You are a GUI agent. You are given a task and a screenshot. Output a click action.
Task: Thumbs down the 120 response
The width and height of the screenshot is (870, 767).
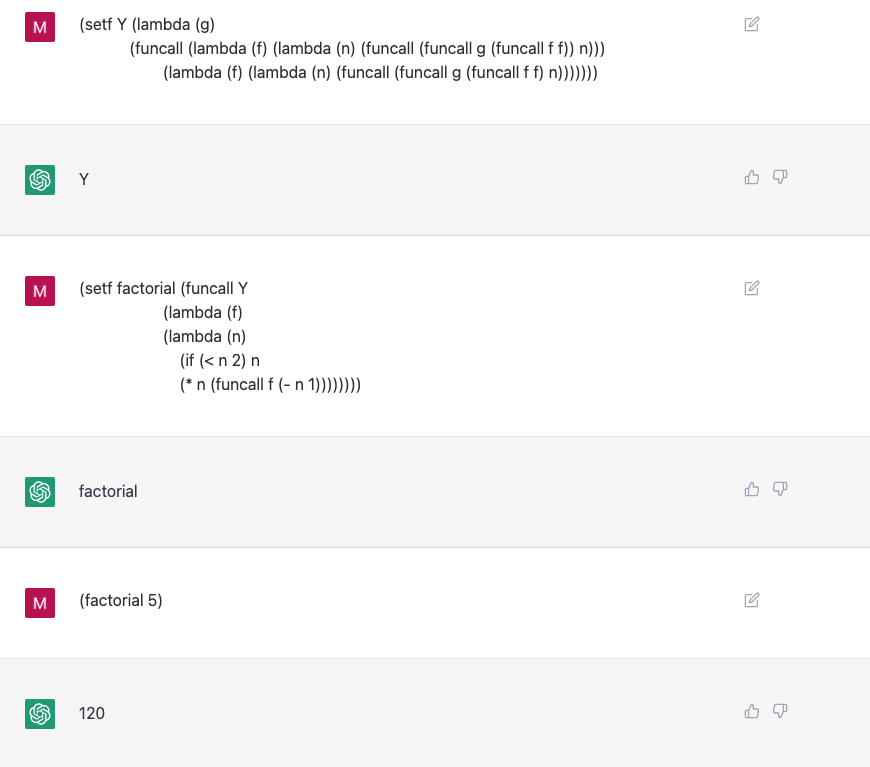pos(780,711)
